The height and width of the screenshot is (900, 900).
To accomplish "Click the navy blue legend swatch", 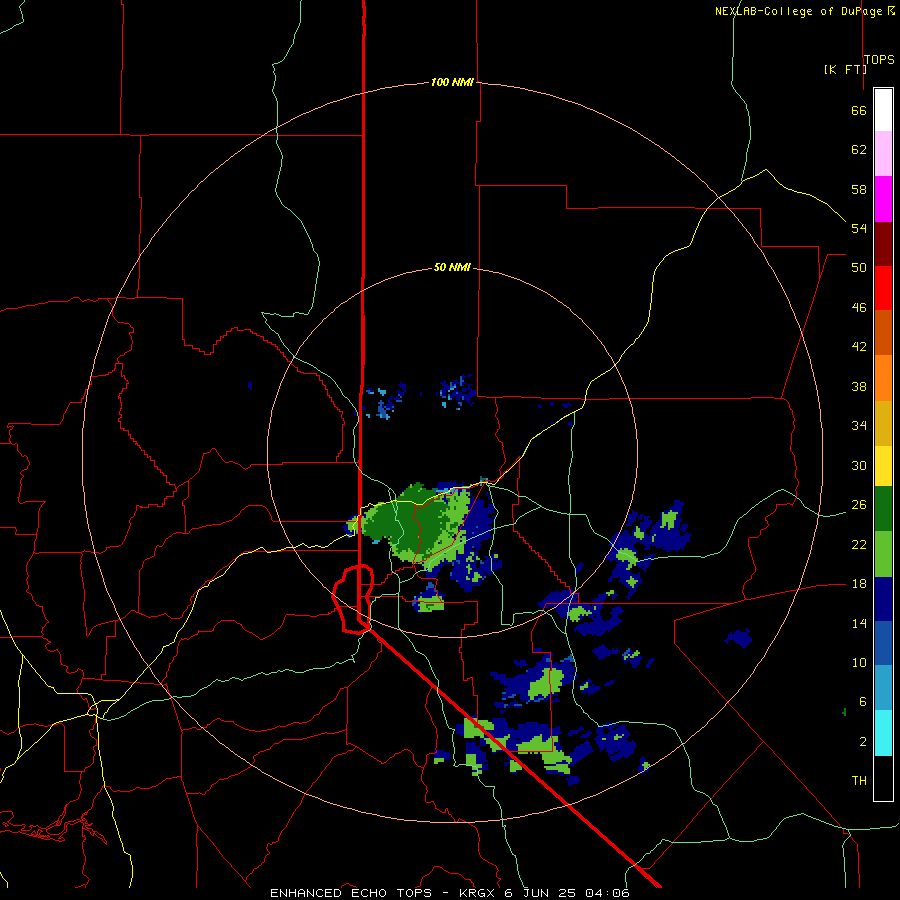I will (x=883, y=599).
